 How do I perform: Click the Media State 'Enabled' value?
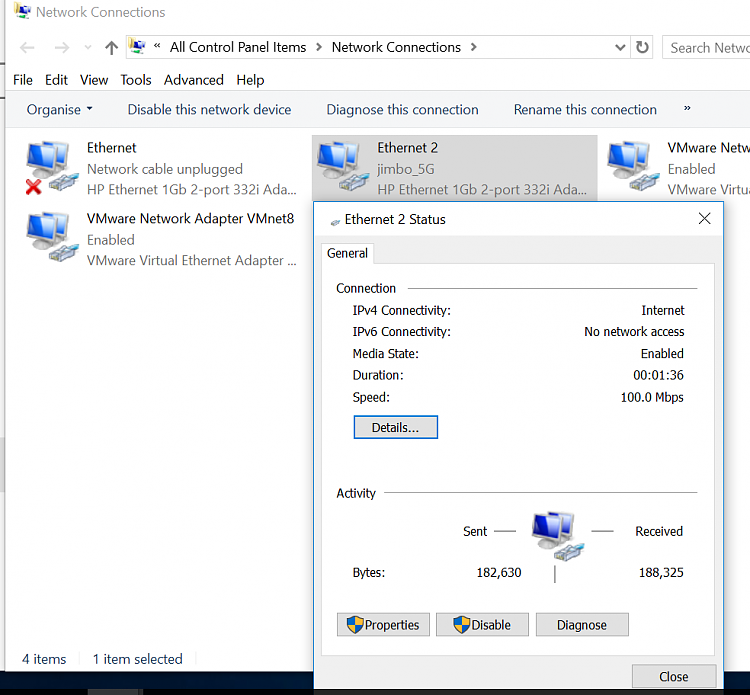click(x=662, y=353)
